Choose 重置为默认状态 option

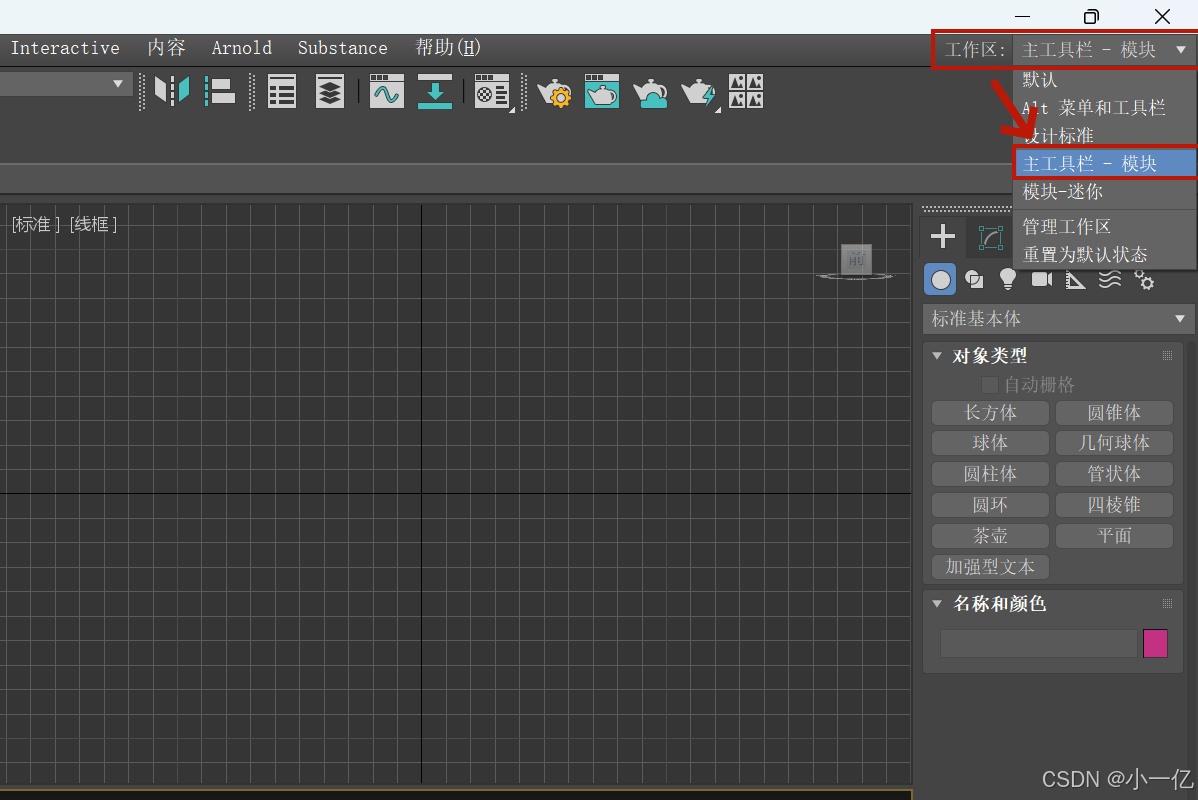[x=1104, y=254]
